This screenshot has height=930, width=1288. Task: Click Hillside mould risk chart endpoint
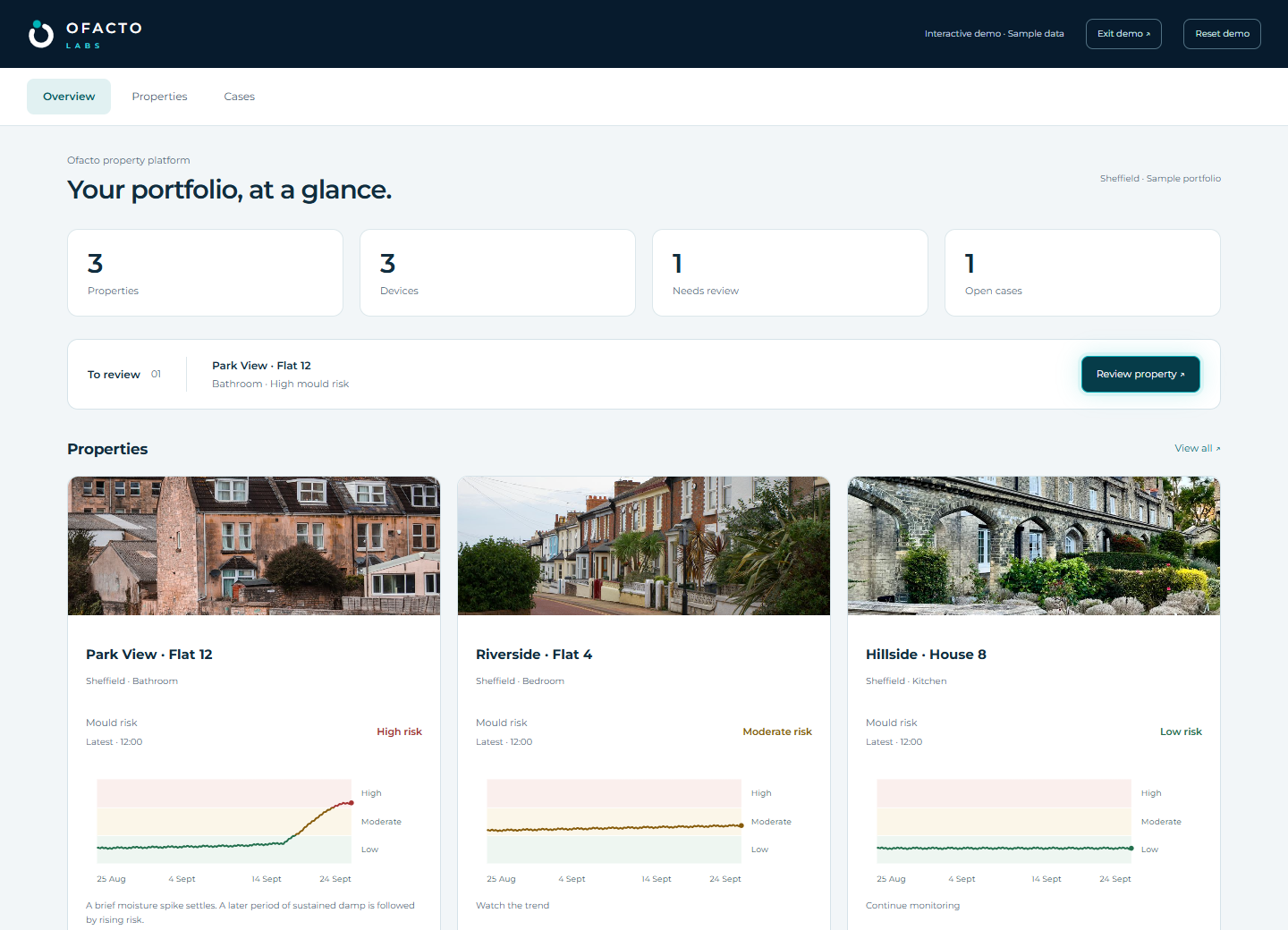[1131, 849]
